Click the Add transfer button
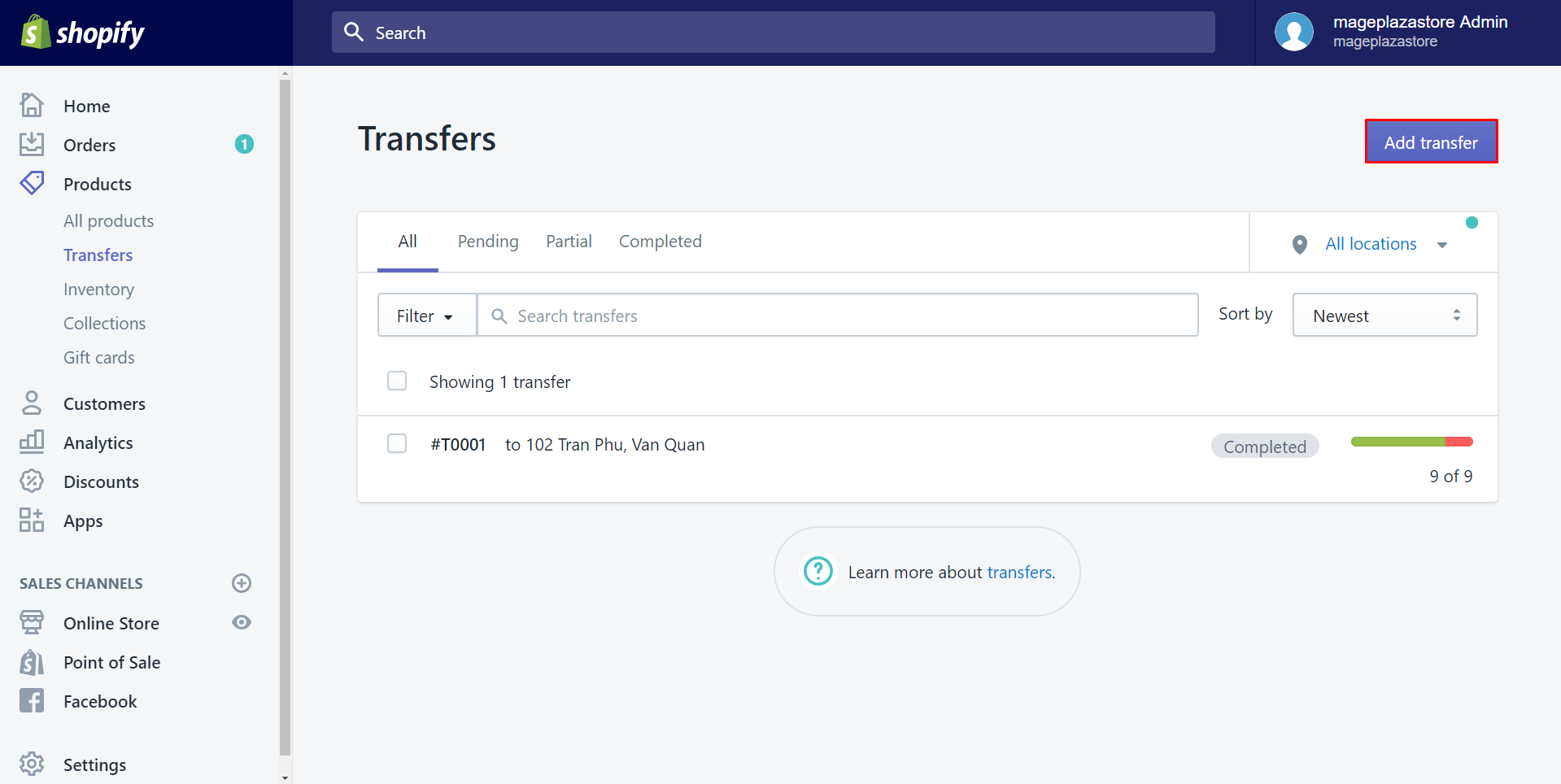The width and height of the screenshot is (1561, 784). (1431, 142)
